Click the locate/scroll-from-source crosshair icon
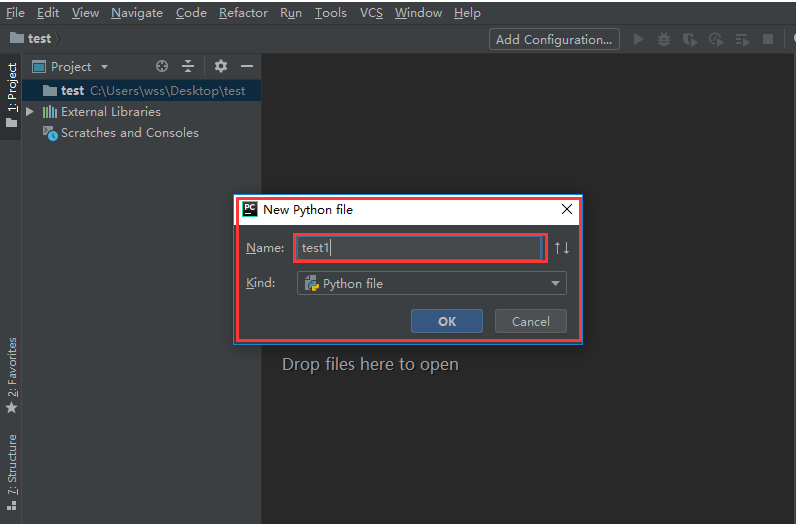 tap(162, 66)
